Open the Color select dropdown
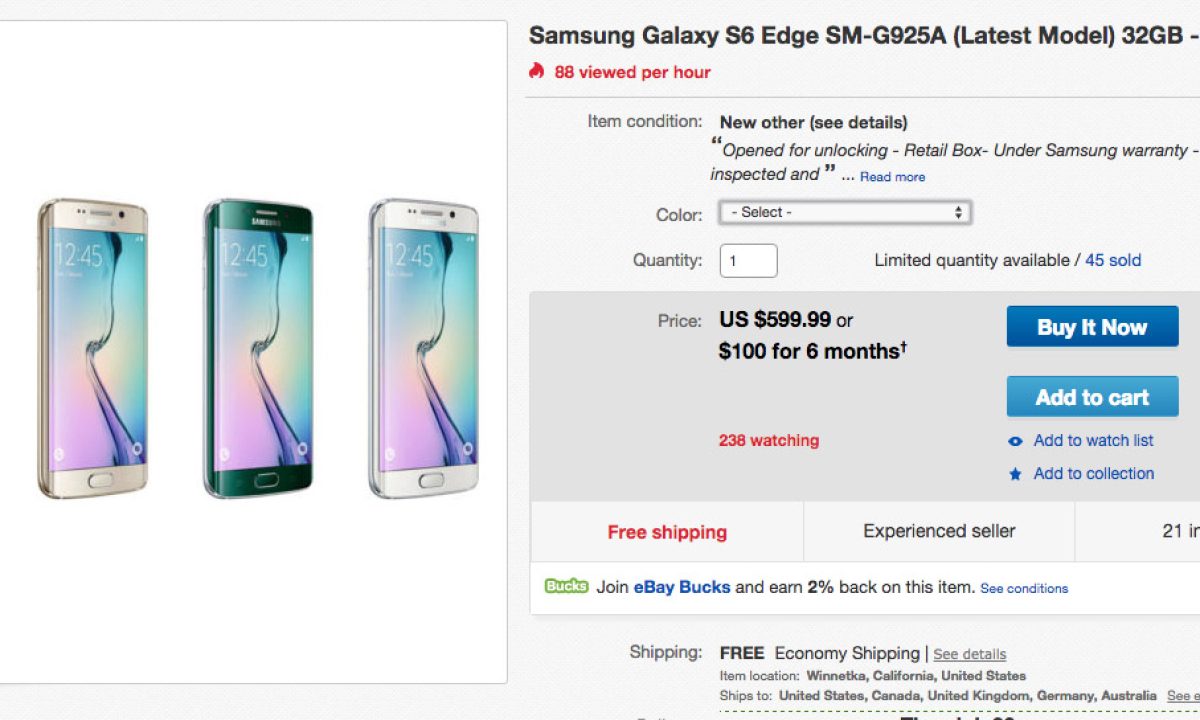The height and width of the screenshot is (720, 1200). [845, 212]
